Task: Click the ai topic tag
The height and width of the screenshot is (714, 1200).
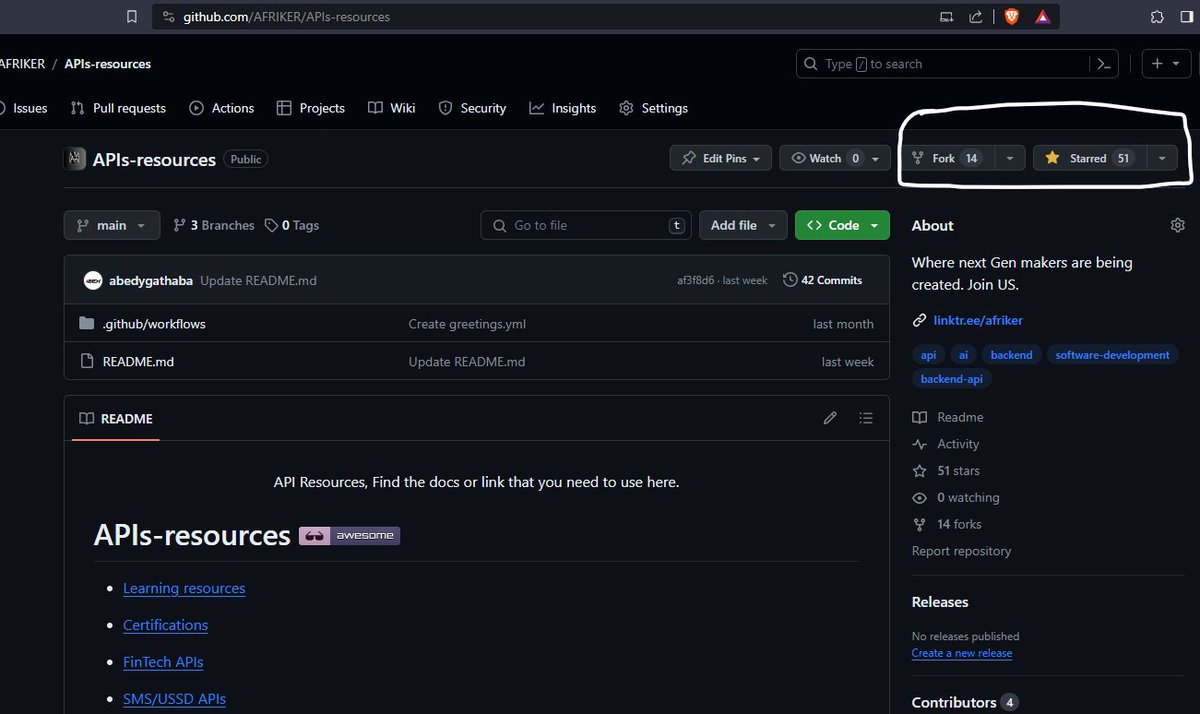Action: pos(963,355)
